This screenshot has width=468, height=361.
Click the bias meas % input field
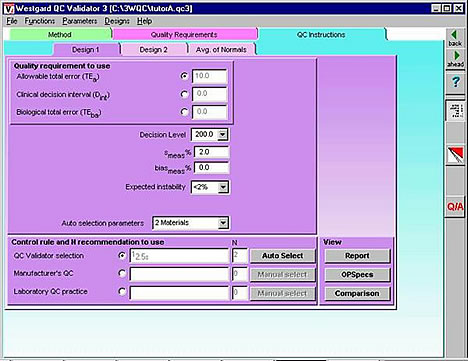click(x=212, y=168)
